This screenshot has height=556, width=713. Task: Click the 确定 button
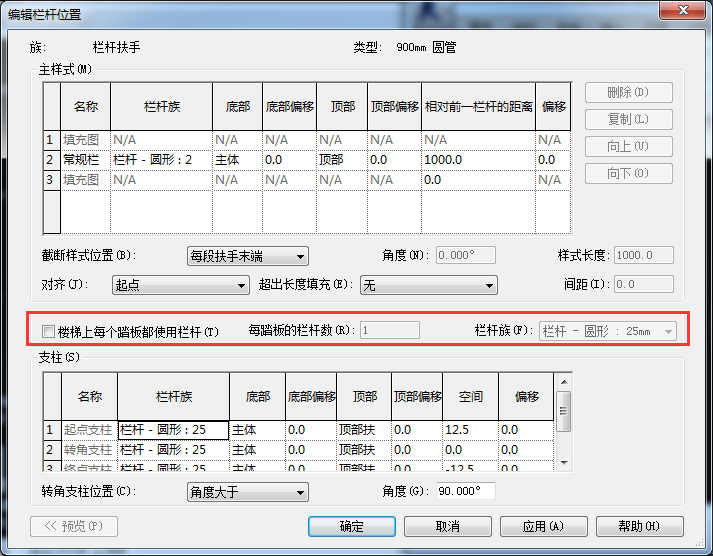(351, 526)
